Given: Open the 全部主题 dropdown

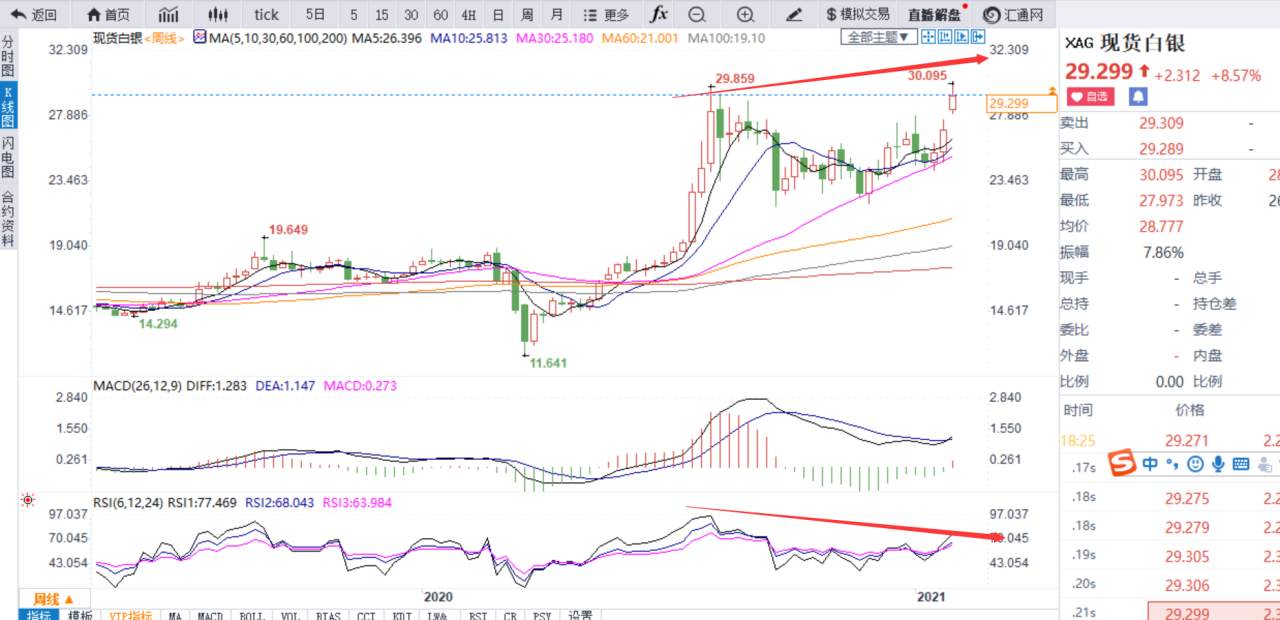Looking at the screenshot, I should [x=878, y=37].
